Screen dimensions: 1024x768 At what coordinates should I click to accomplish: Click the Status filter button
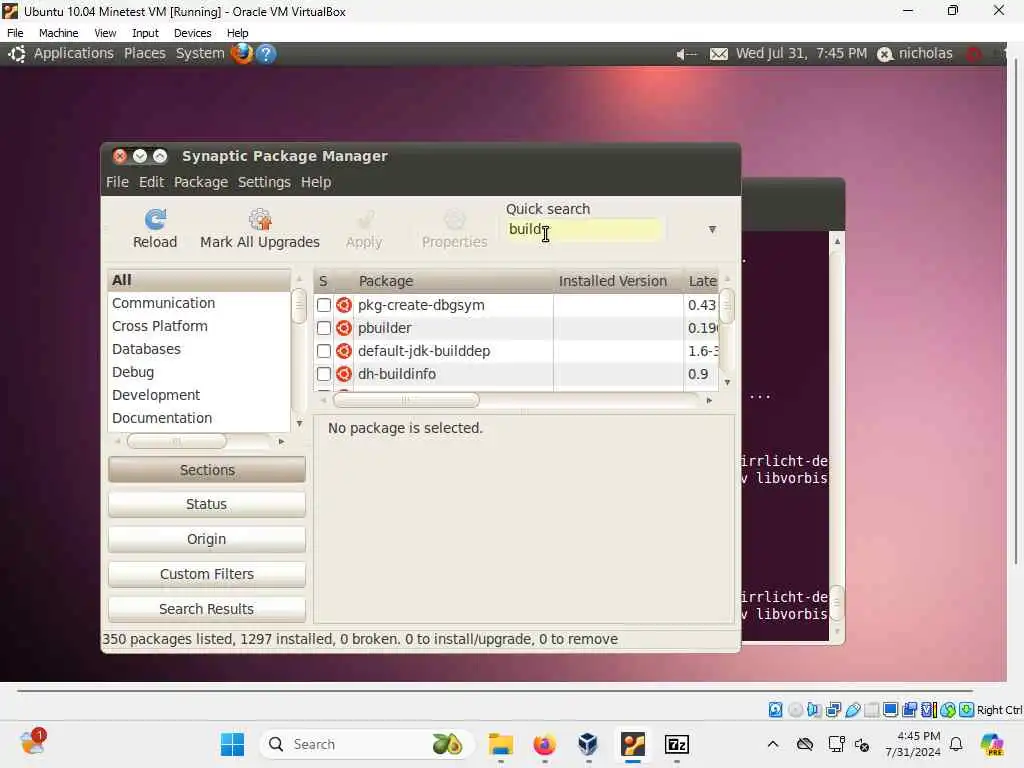coord(207,504)
